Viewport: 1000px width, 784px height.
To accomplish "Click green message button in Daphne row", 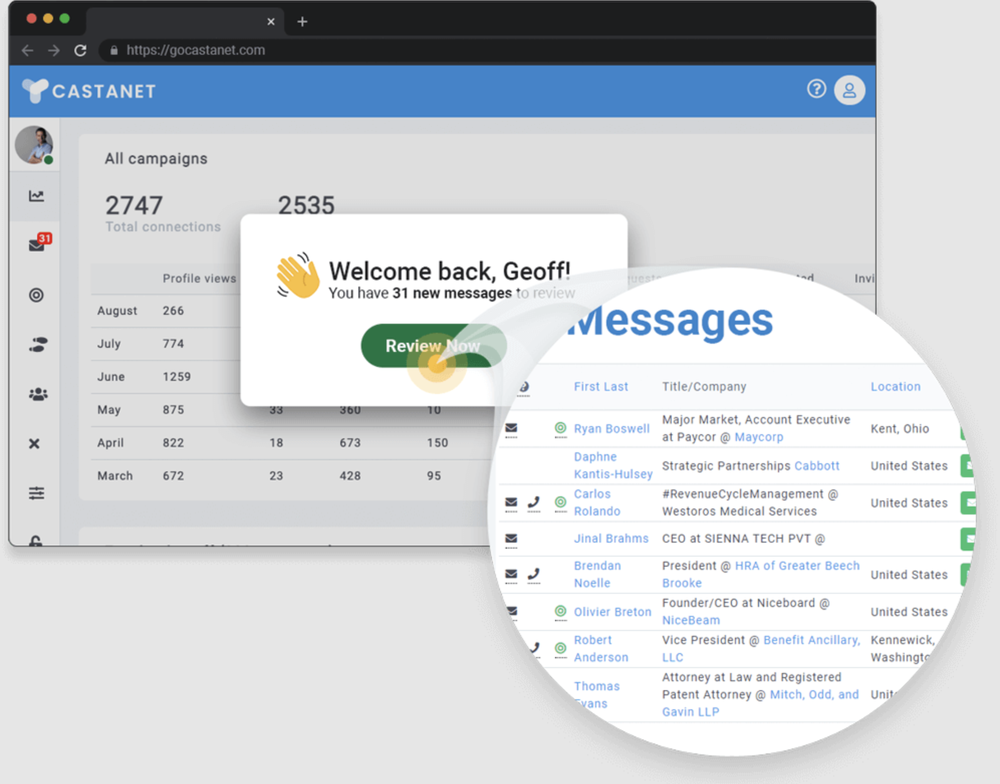I will 968,466.
